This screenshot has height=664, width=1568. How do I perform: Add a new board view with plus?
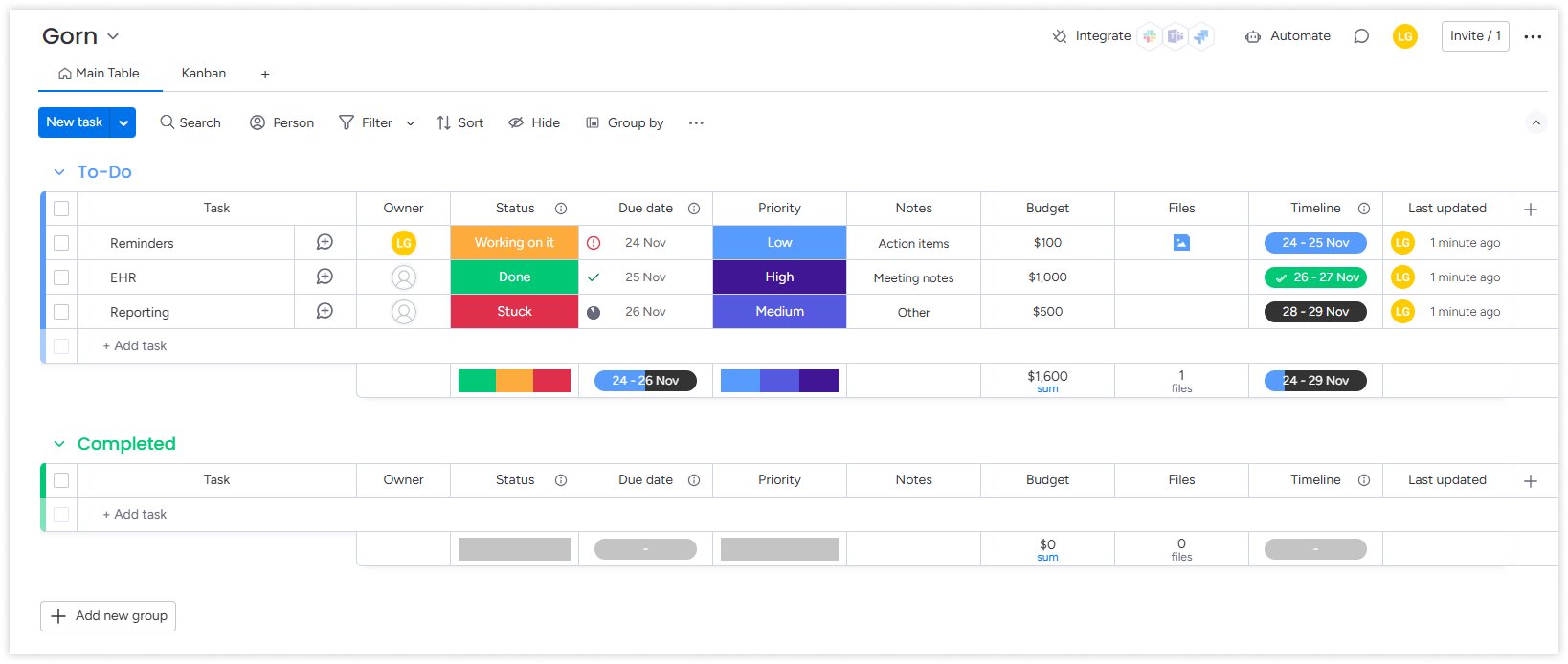(x=265, y=74)
